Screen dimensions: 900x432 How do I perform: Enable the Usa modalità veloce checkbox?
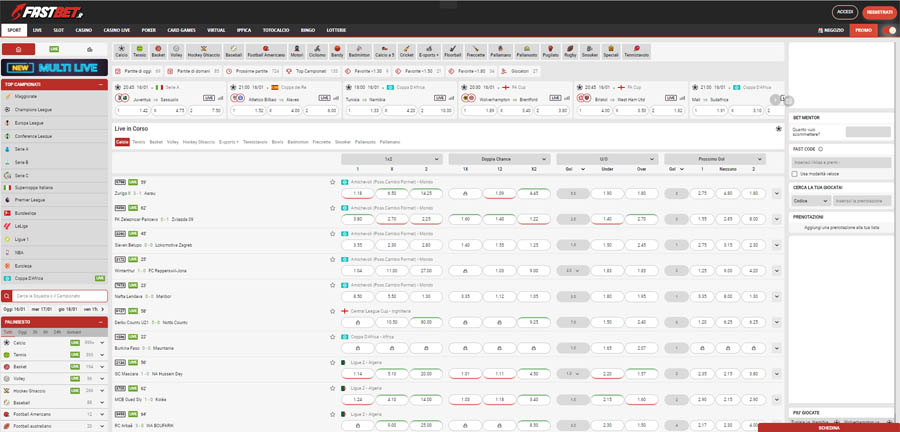click(x=794, y=173)
